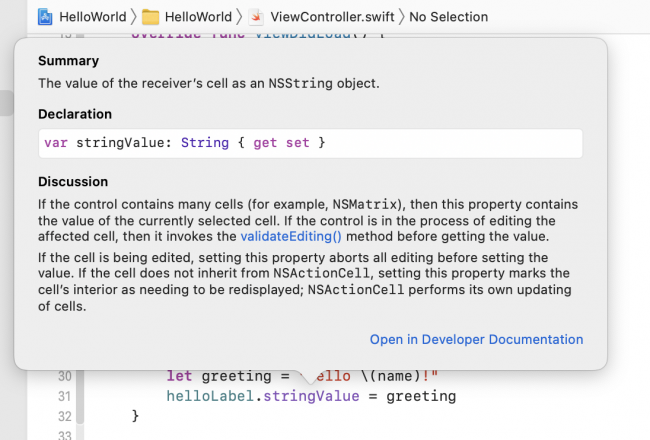
Task: Click the stringValue declaration code box
Action: pyautogui.click(x=310, y=142)
